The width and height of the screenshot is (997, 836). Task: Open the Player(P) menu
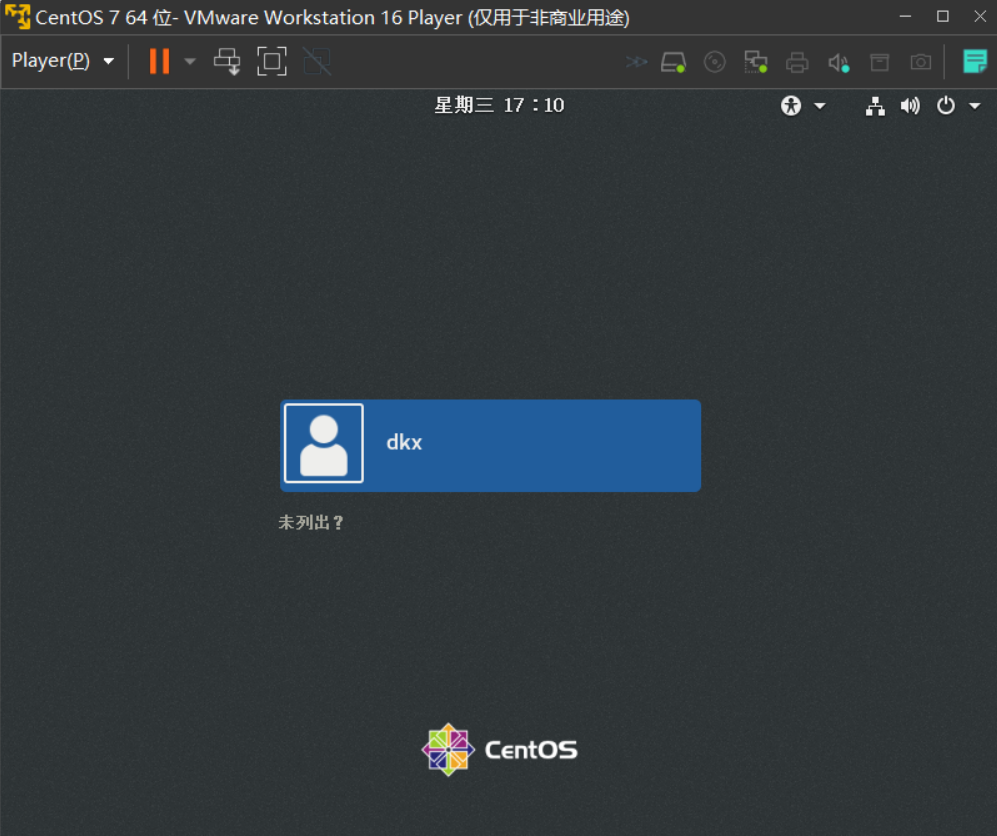click(62, 61)
